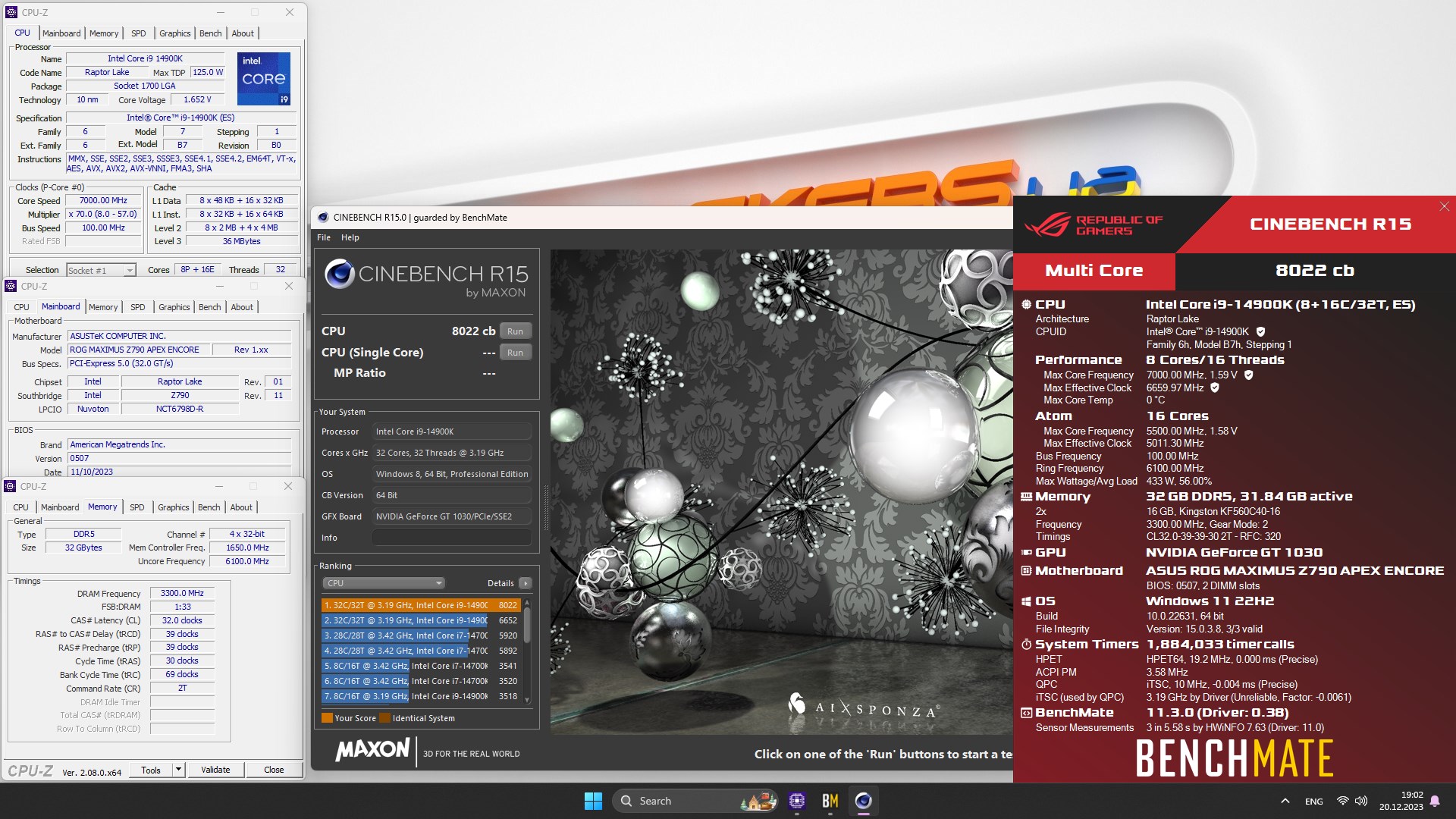
Task: Select ranking row 3 scoring 5920
Action: 421,635
